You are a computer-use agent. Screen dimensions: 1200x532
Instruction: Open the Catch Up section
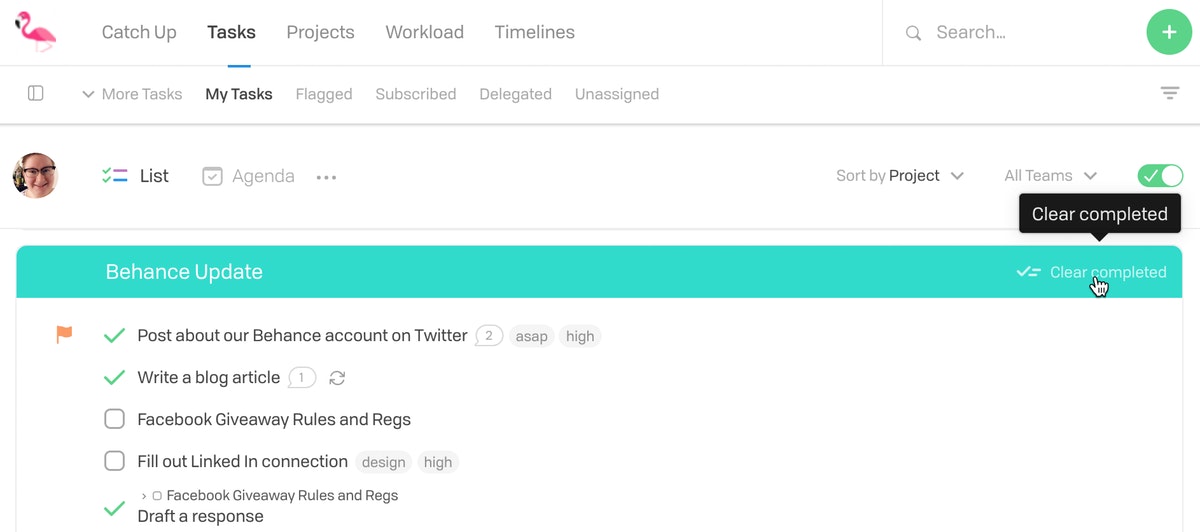tap(139, 32)
